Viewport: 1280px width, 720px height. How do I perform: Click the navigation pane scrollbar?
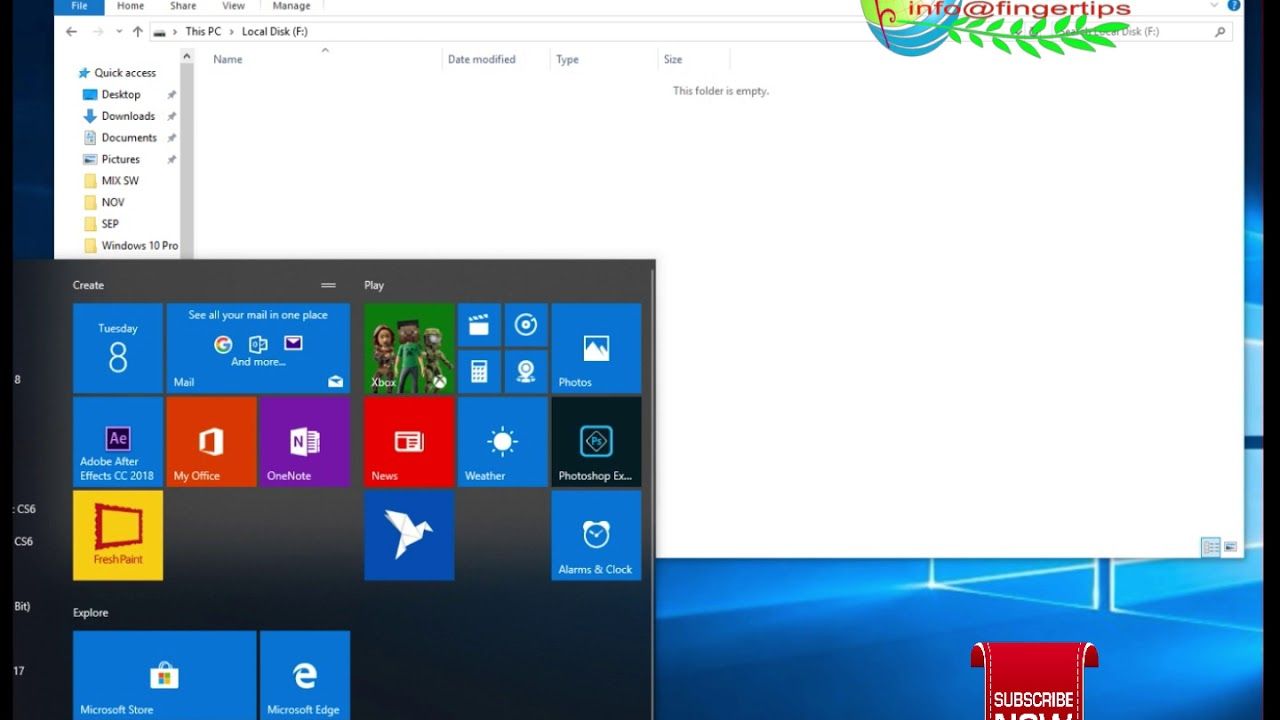click(186, 155)
